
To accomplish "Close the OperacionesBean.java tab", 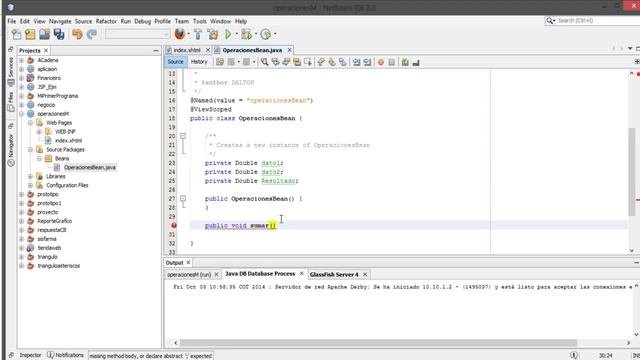I will [289, 50].
